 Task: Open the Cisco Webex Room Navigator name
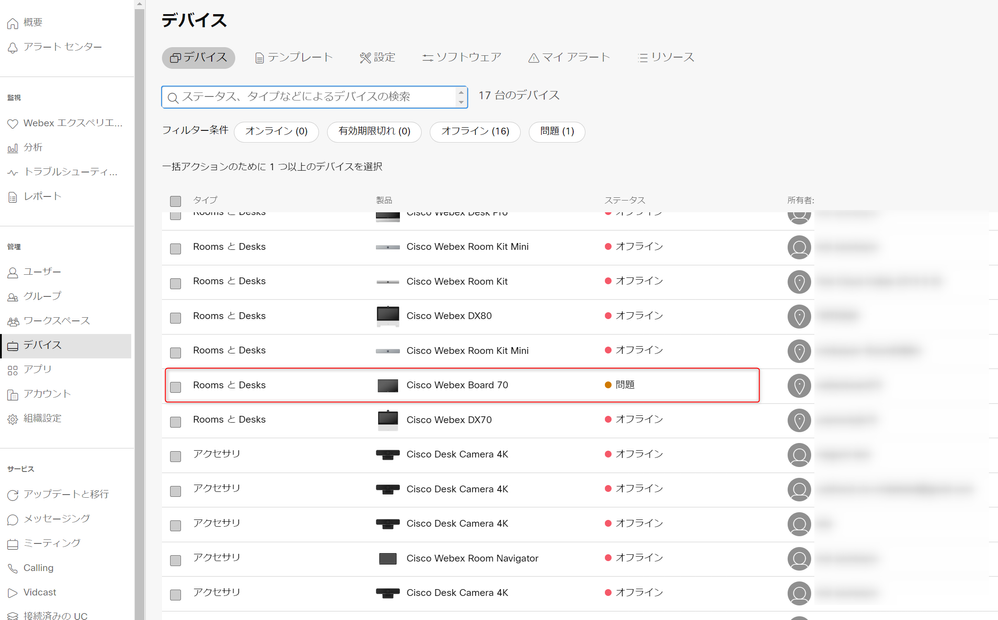click(472, 558)
